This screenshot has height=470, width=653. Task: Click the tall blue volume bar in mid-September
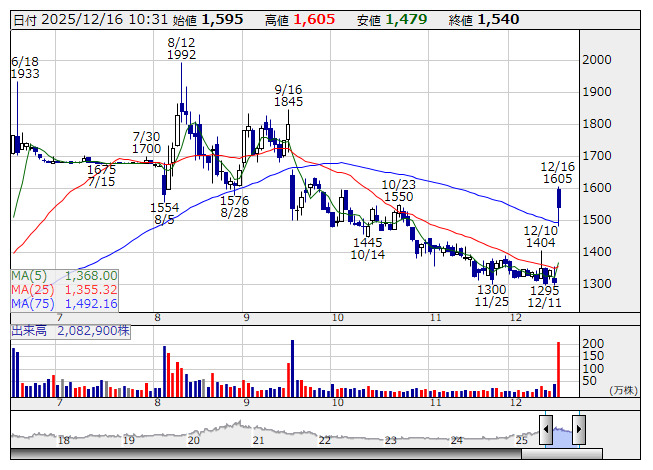292,368
